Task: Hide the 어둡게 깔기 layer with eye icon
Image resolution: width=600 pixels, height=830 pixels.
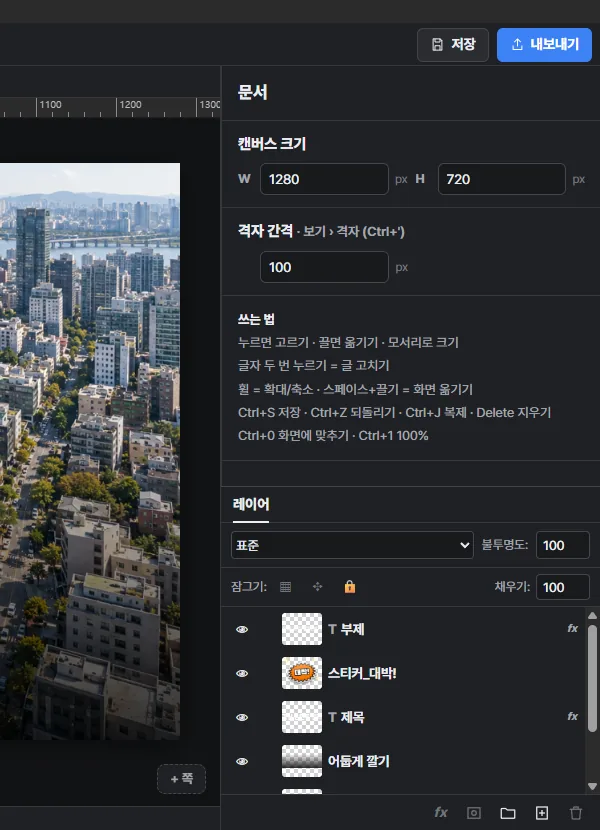Action: tap(242, 761)
